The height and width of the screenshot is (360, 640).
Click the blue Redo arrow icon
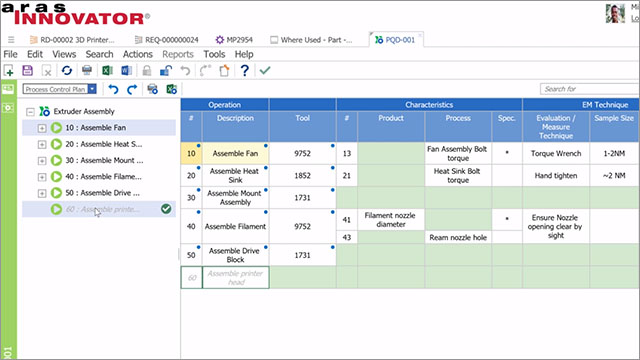coord(132,89)
